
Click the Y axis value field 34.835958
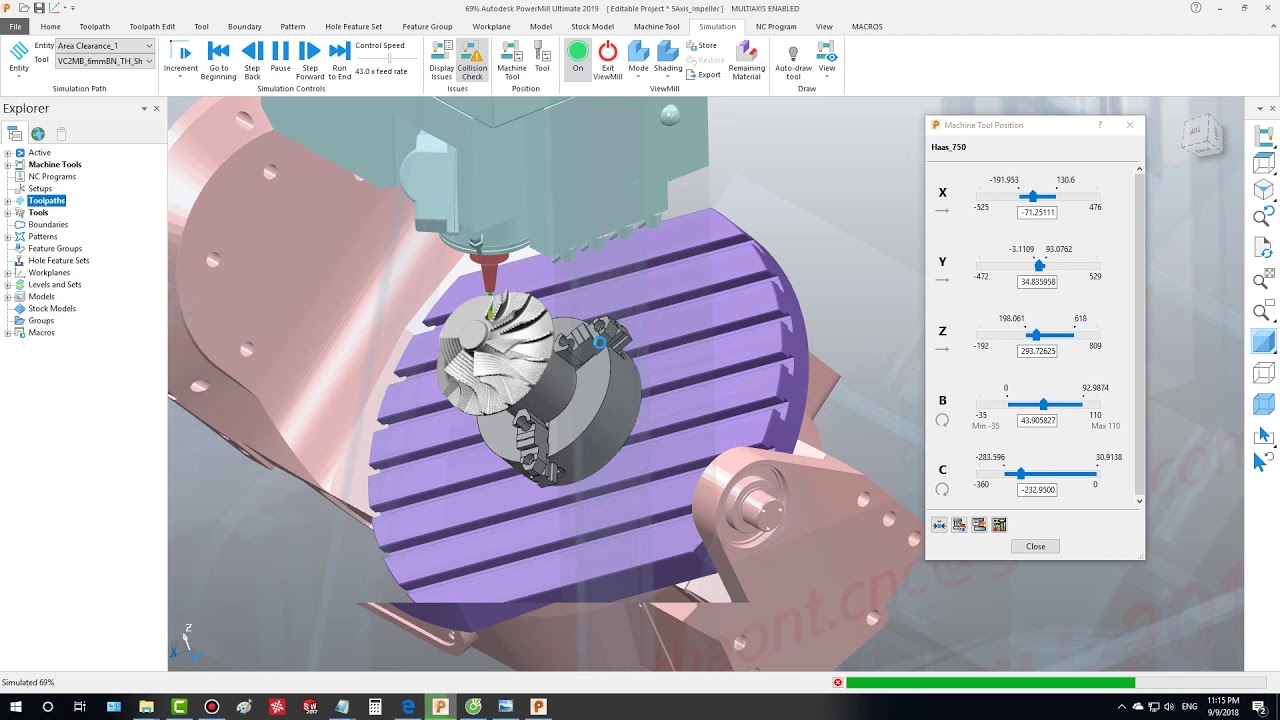pyautogui.click(x=1037, y=282)
